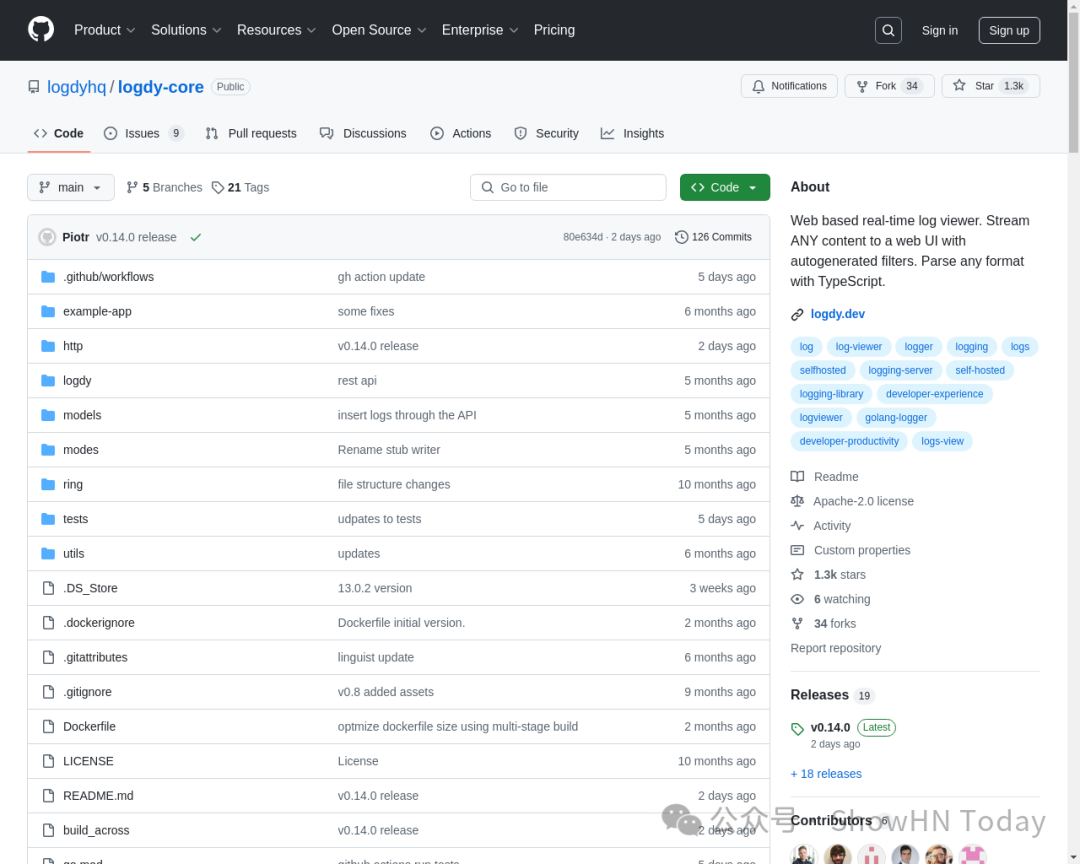Open the Insights tab

[x=632, y=134]
